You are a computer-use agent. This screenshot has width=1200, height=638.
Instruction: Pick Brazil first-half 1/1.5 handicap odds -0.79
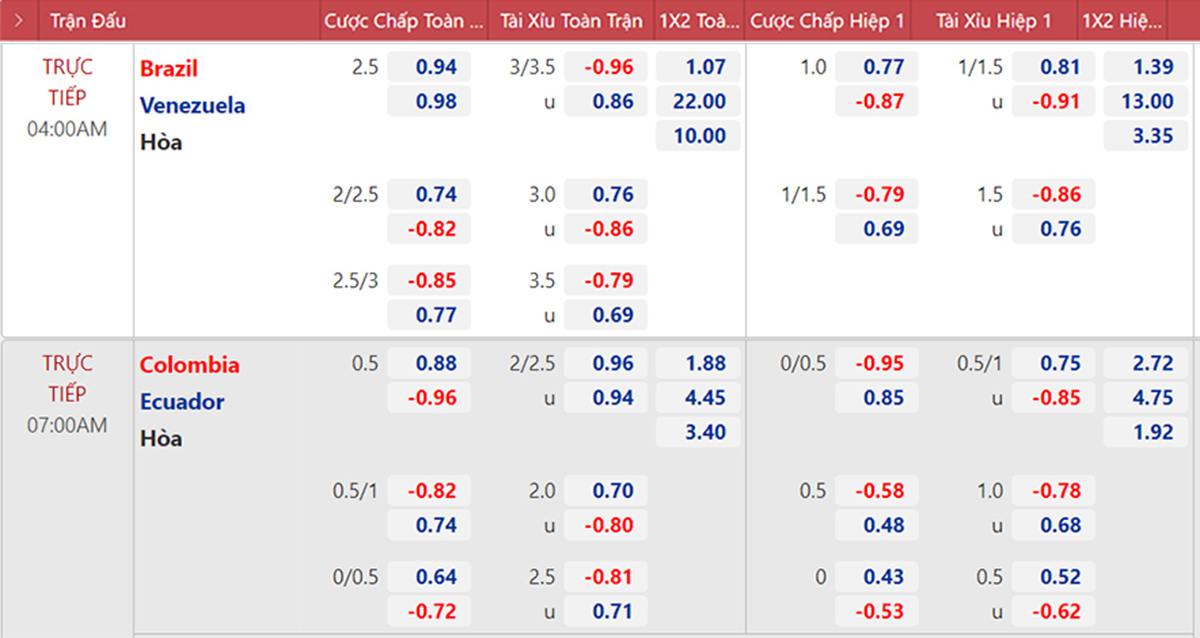pos(877,194)
